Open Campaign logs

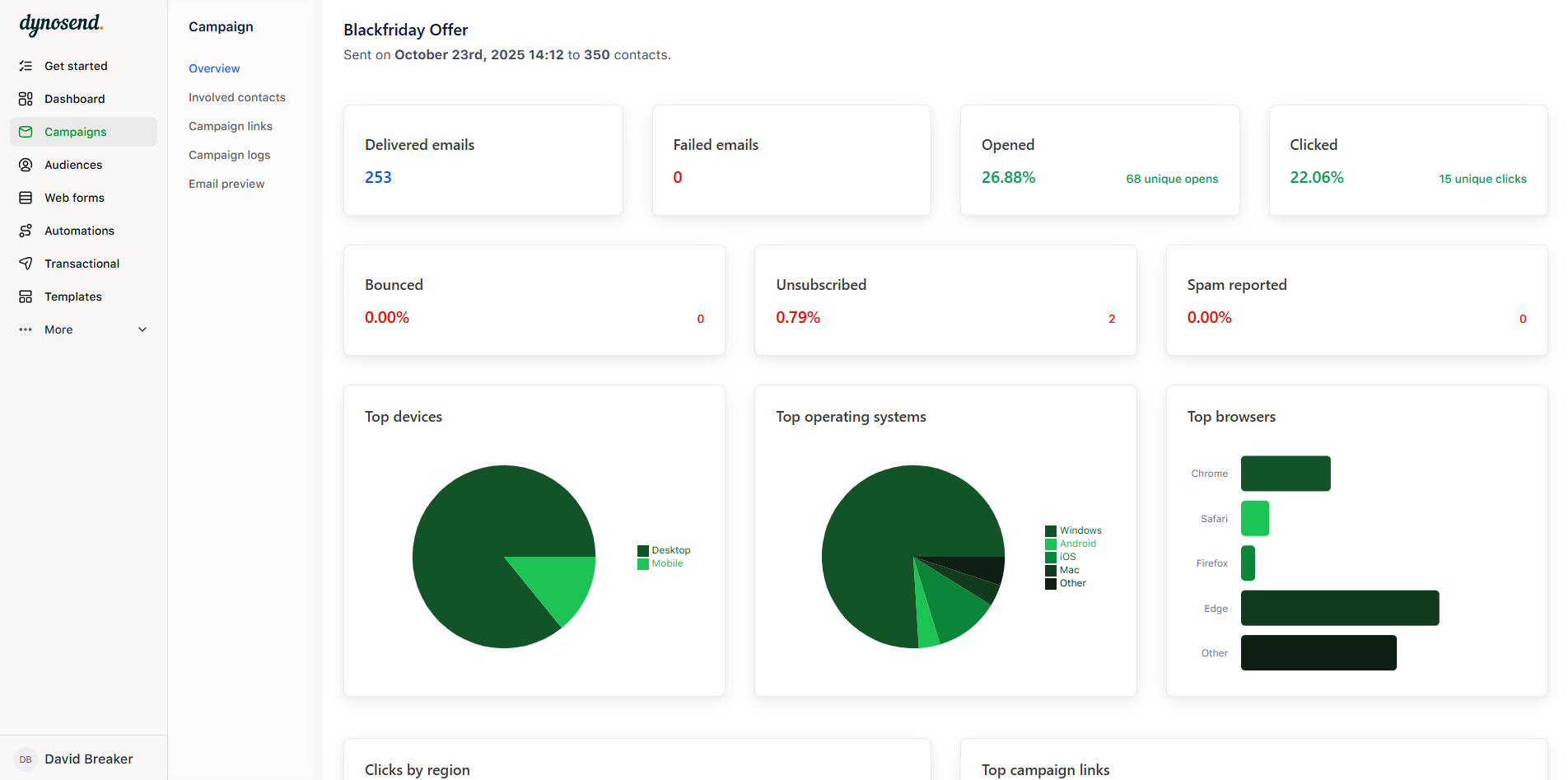pyautogui.click(x=229, y=155)
